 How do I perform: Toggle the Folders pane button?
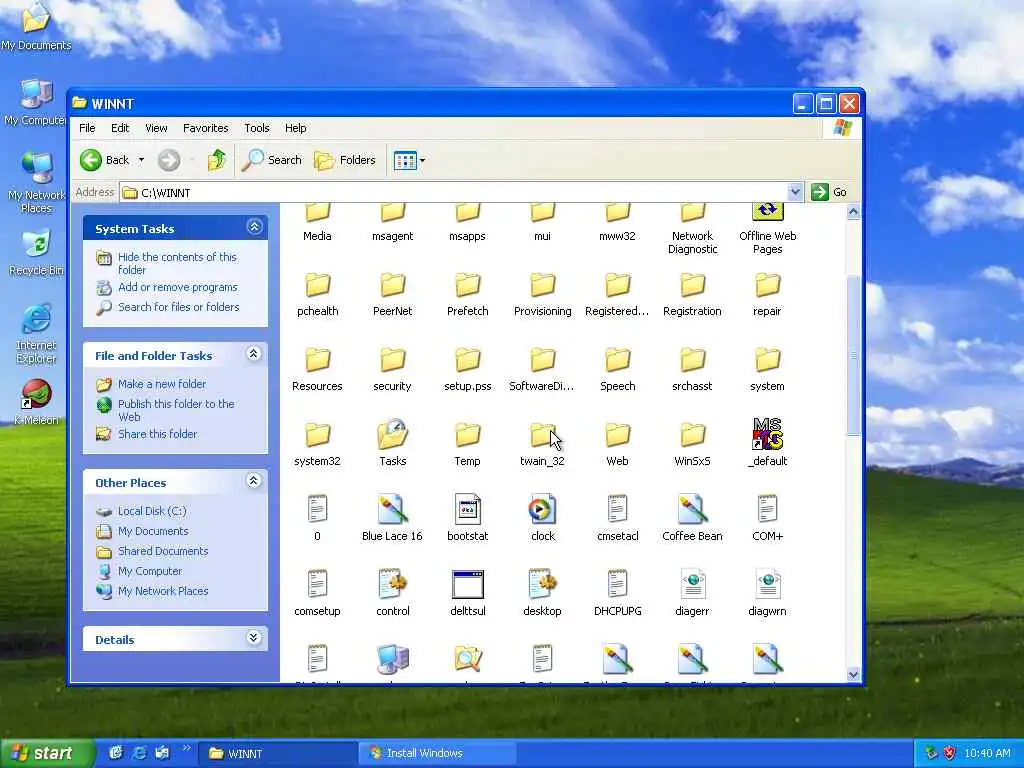click(345, 160)
